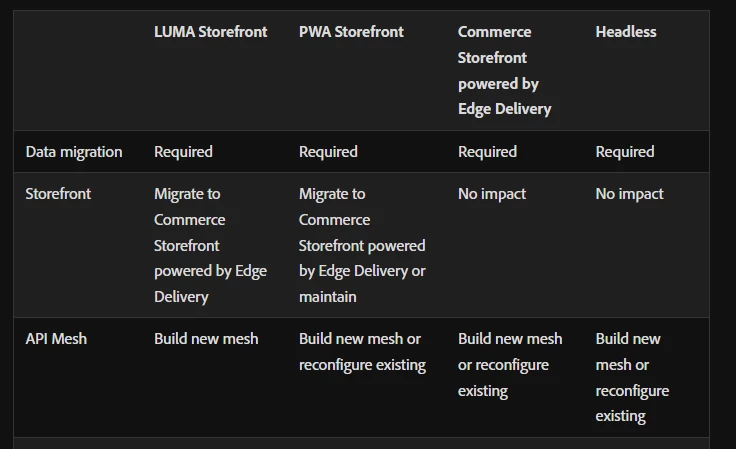Click the Build new mesh cell for LUMA

[x=206, y=339]
